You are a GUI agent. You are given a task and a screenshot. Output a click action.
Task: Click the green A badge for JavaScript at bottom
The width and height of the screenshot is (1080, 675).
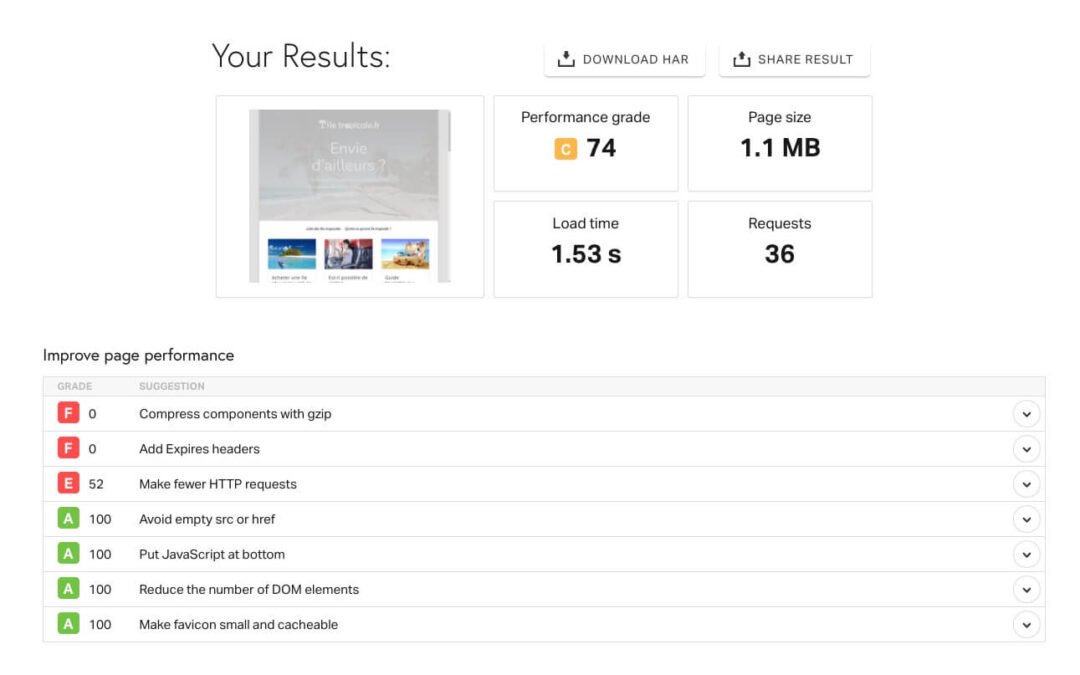pyautogui.click(x=68, y=554)
